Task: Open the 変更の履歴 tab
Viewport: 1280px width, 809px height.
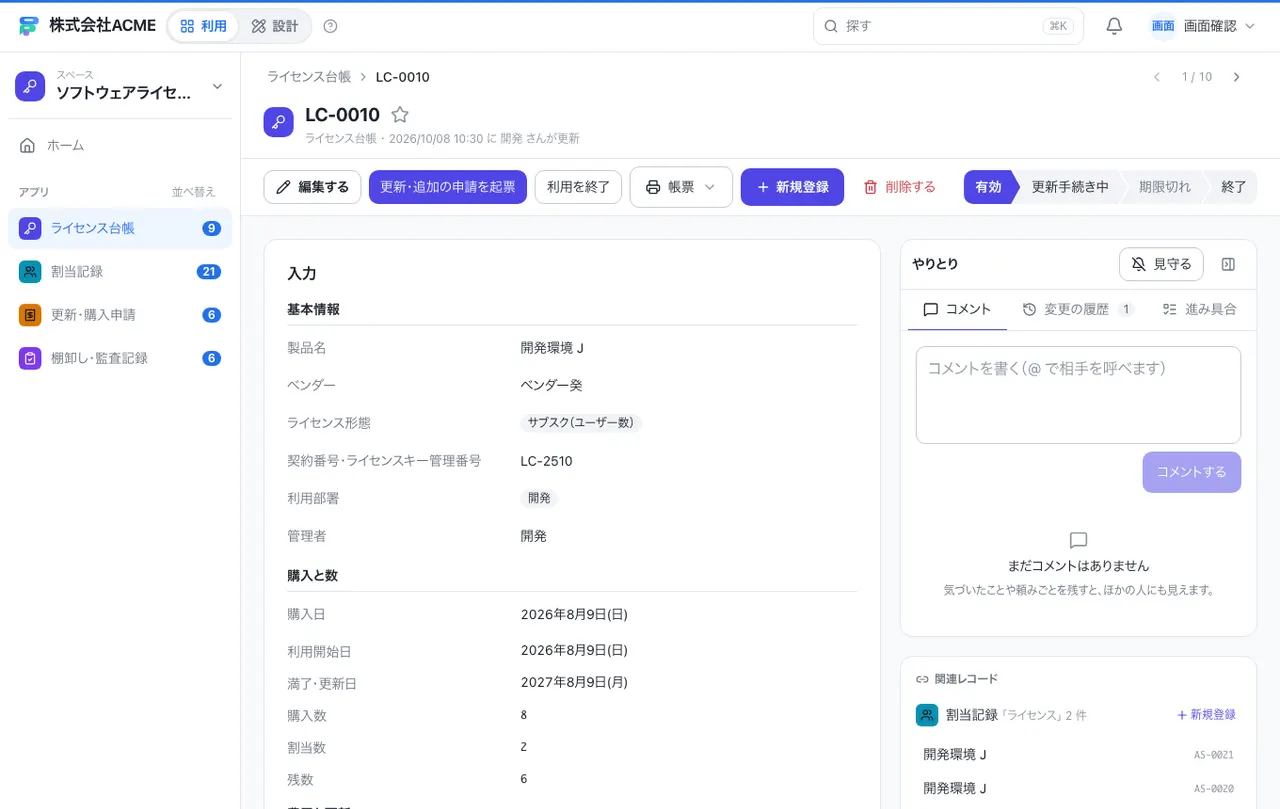Action: 1078,309
